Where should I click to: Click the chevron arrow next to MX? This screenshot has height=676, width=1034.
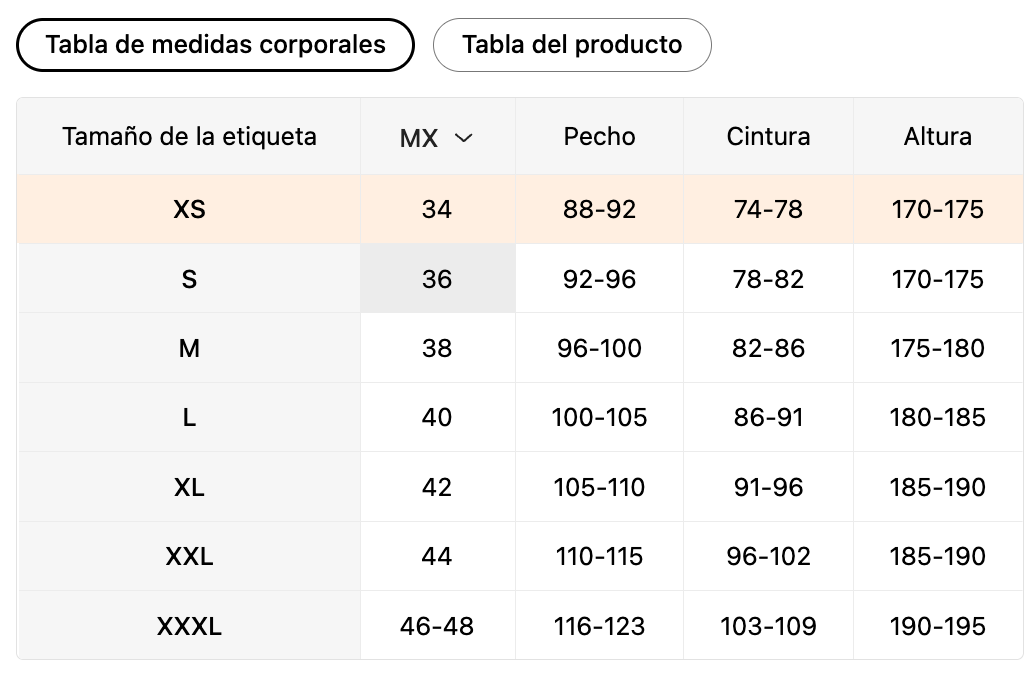click(x=463, y=138)
